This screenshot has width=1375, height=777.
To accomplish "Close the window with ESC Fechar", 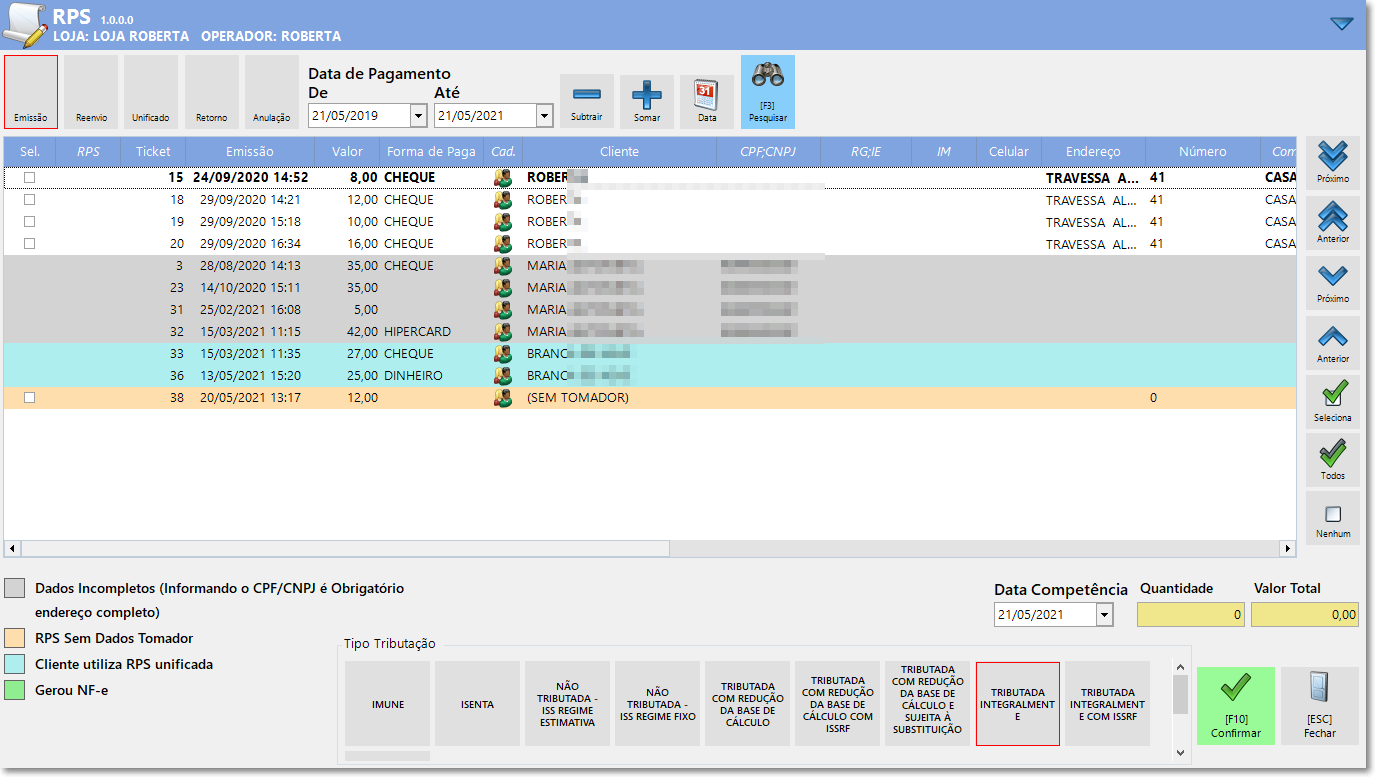I will coord(1320,706).
